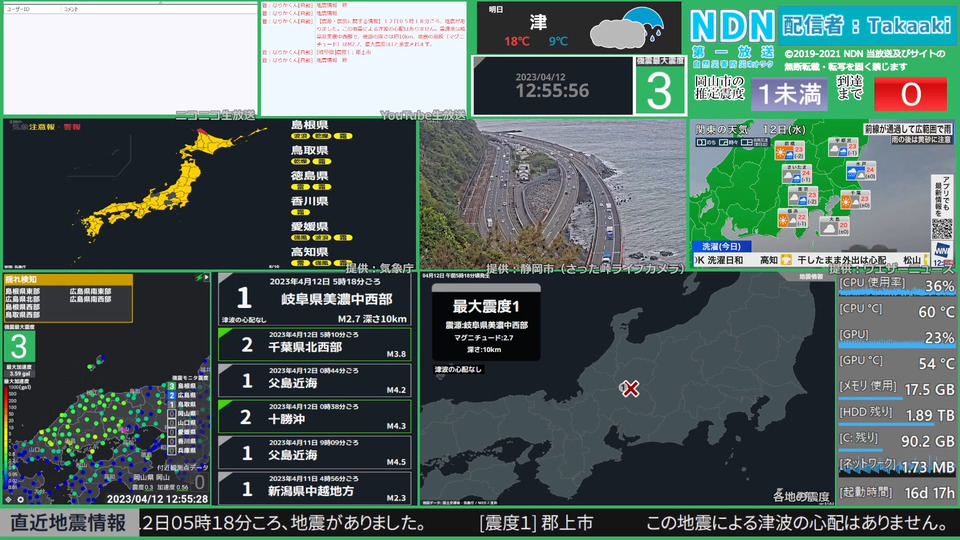
Task: Click the 最大震度1 info box on epicenter map
Action: click(x=486, y=324)
